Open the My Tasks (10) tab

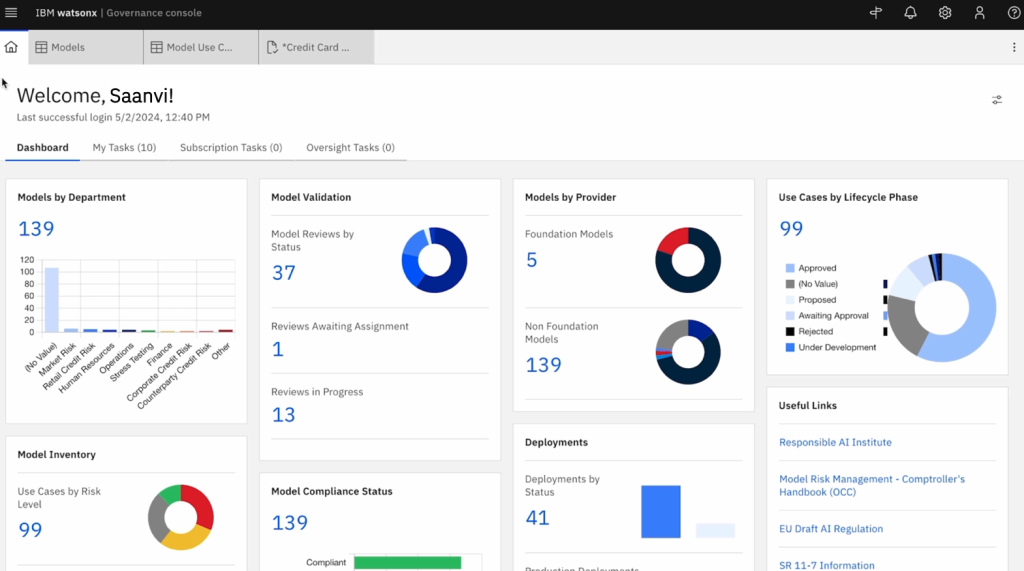pos(124,148)
